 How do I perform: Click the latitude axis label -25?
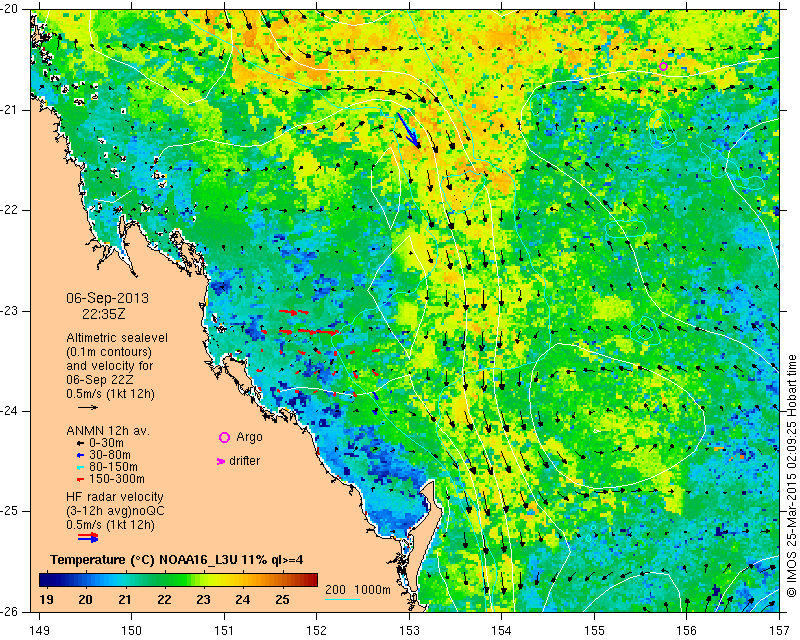coord(9,511)
